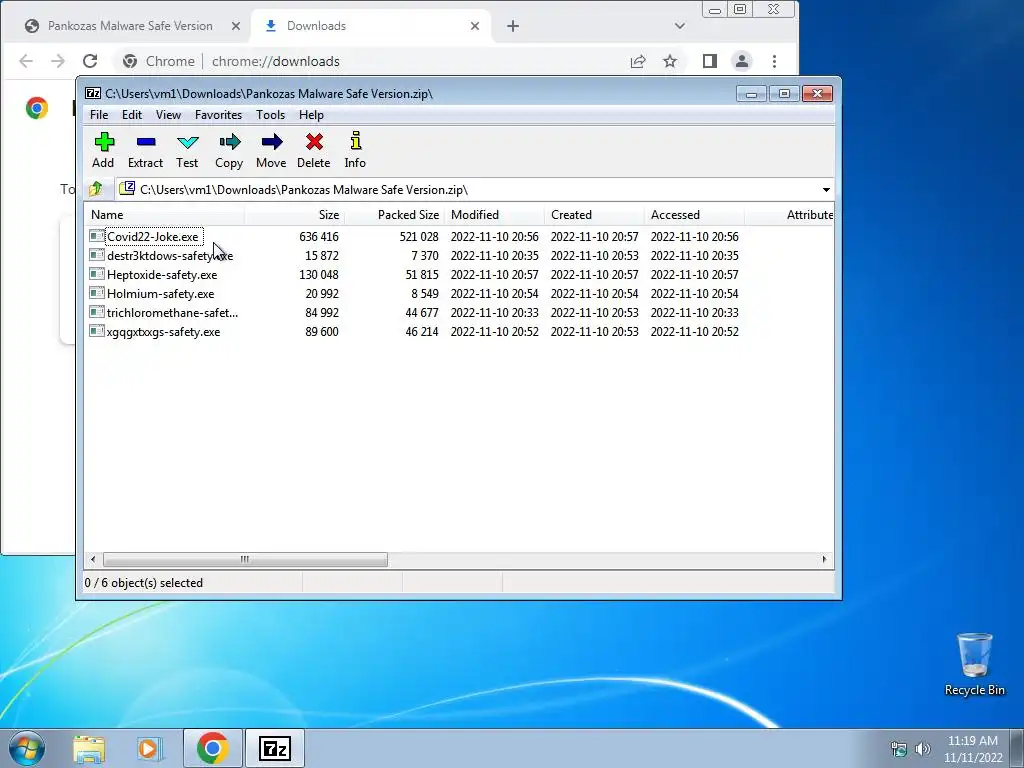
Task: Toggle Chrome's side panel icon
Action: (x=710, y=61)
